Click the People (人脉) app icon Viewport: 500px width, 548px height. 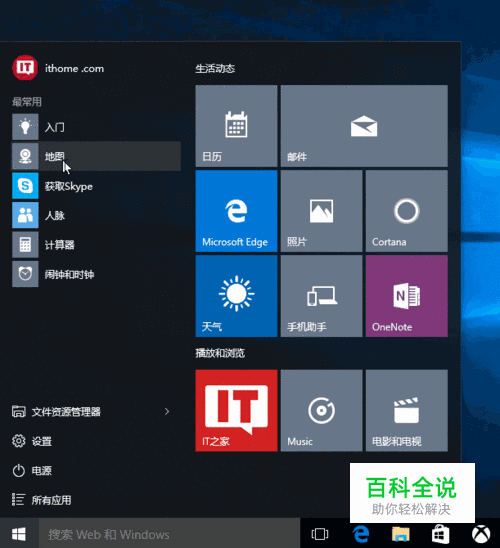pyautogui.click(x=25, y=215)
